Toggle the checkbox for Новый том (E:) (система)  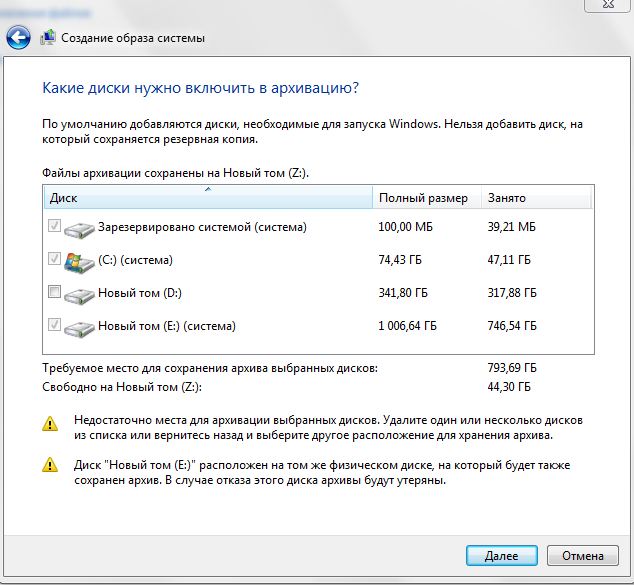[x=54, y=324]
